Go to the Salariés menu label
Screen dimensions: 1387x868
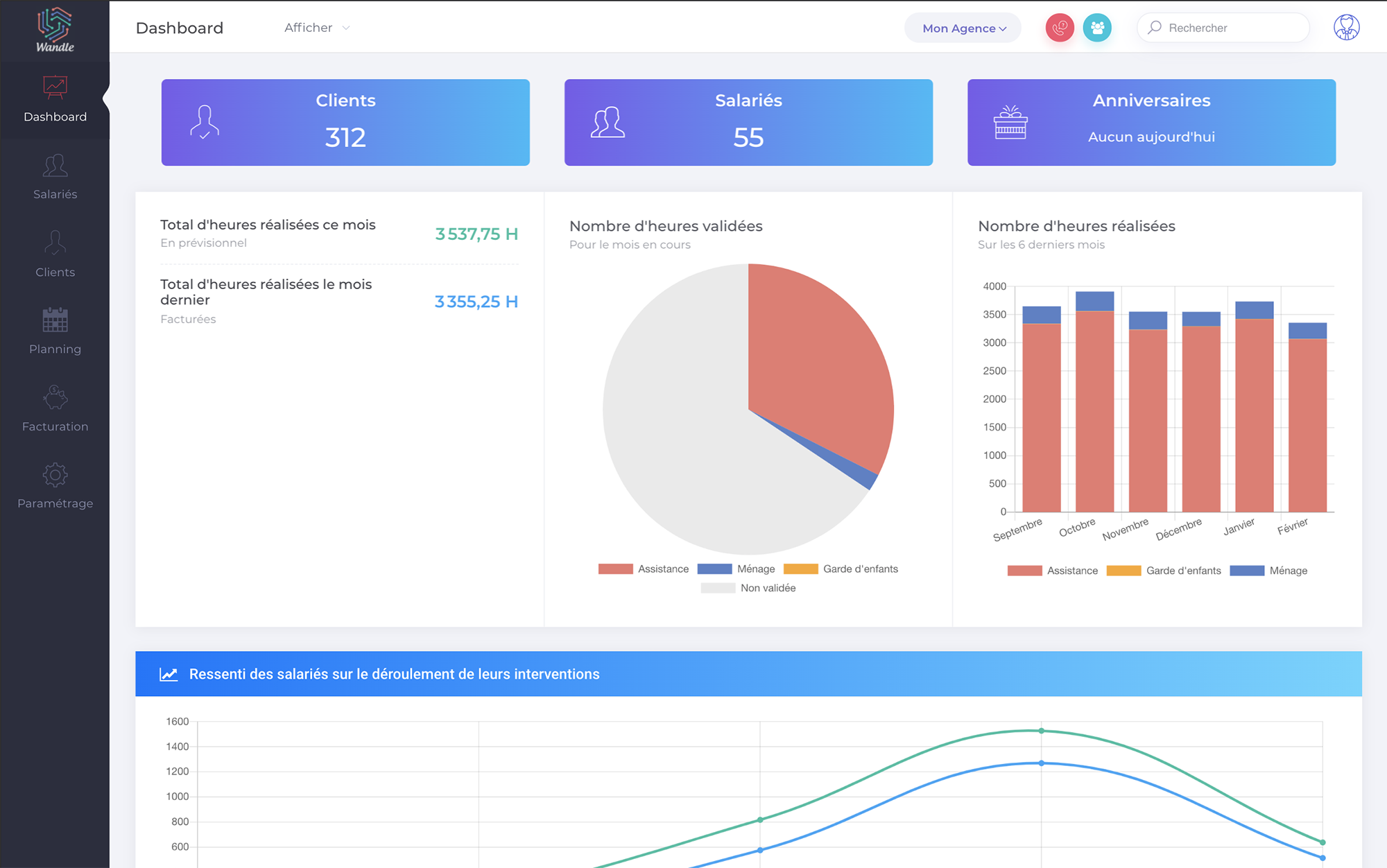55,194
